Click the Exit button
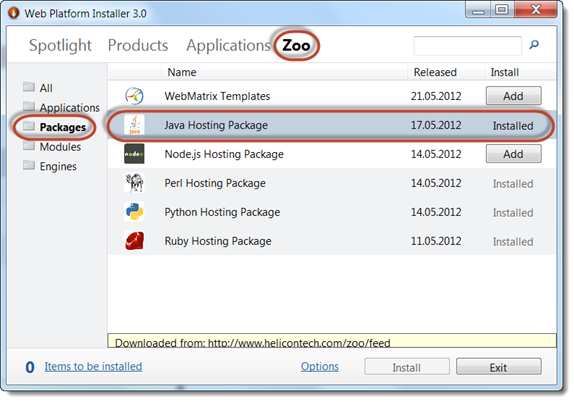The image size is (574, 402). pos(499,367)
